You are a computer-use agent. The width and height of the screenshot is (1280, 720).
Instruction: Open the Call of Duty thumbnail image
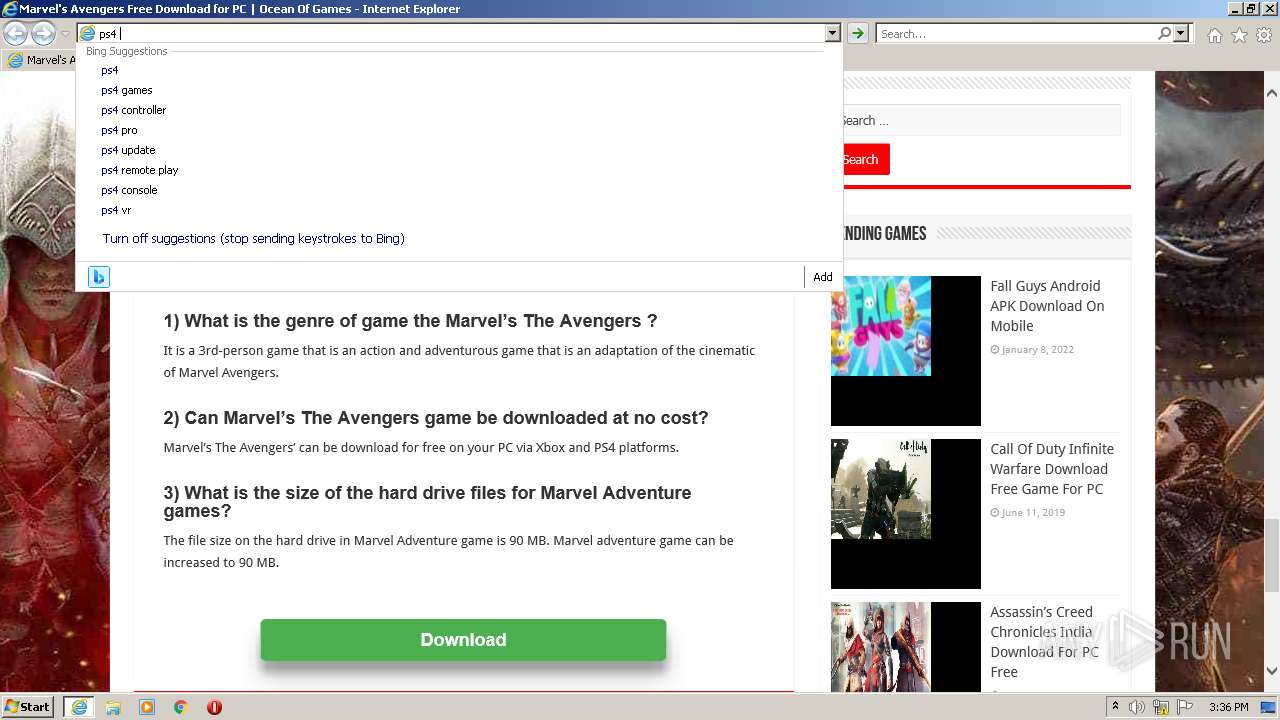[x=906, y=514]
